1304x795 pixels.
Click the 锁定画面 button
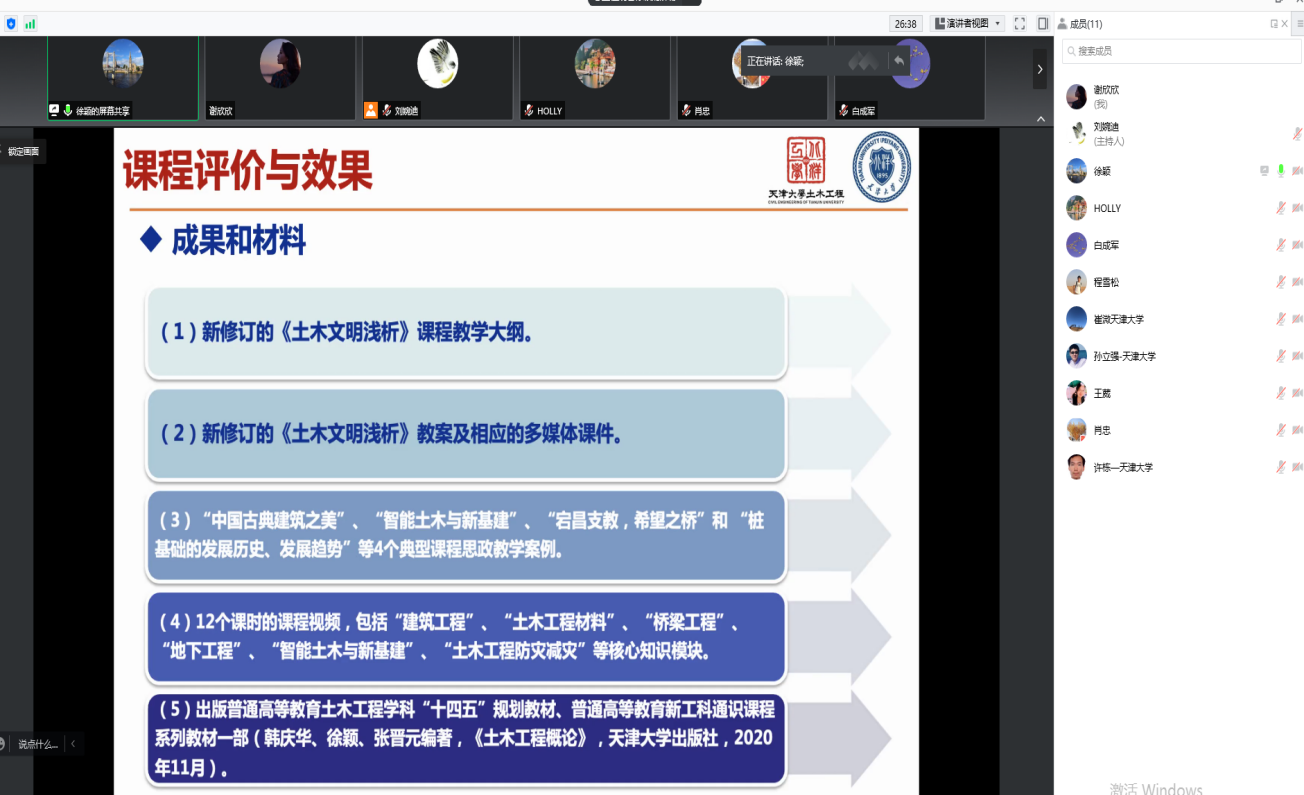pos(23,151)
